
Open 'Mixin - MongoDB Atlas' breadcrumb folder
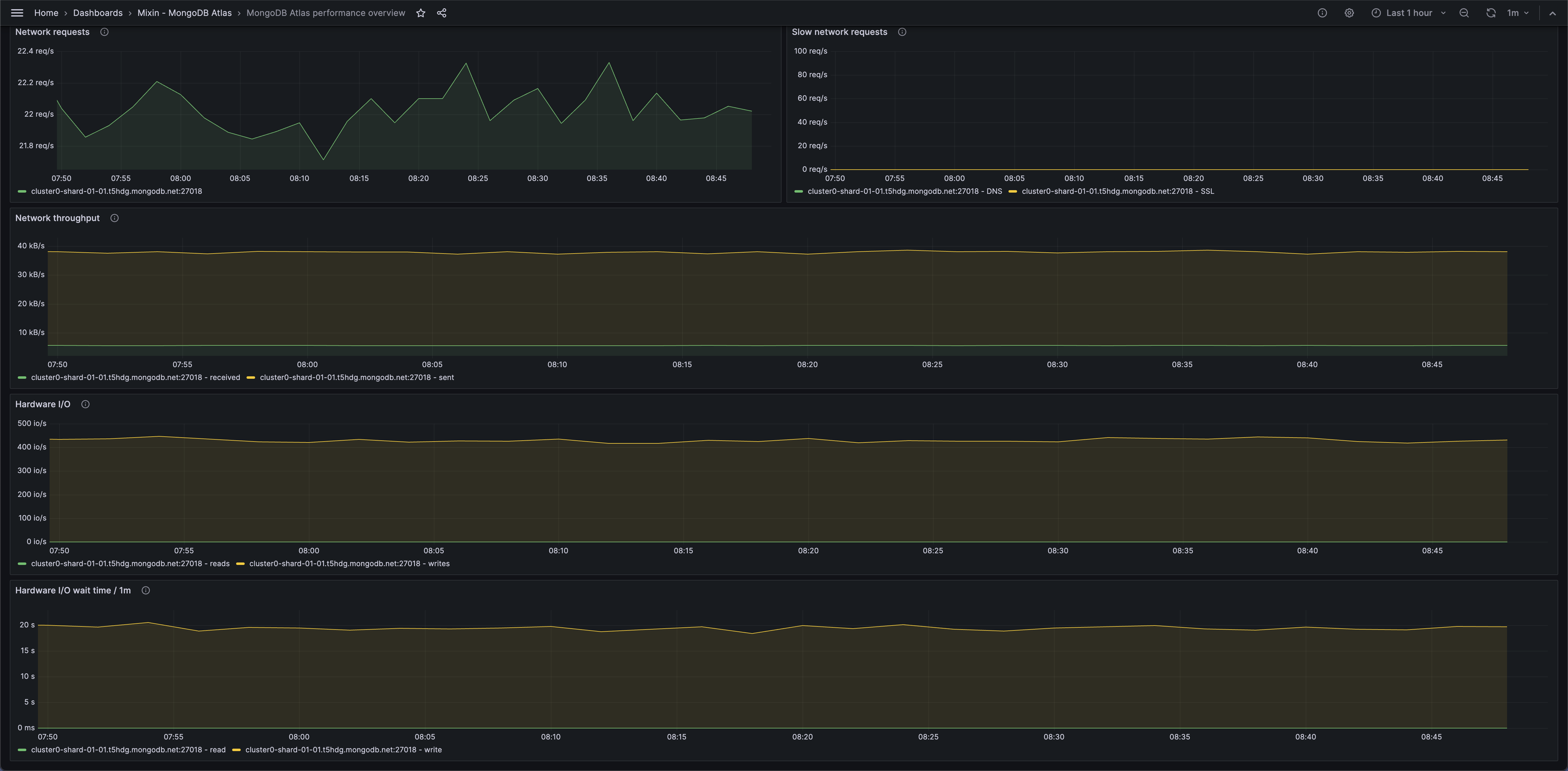tap(184, 13)
